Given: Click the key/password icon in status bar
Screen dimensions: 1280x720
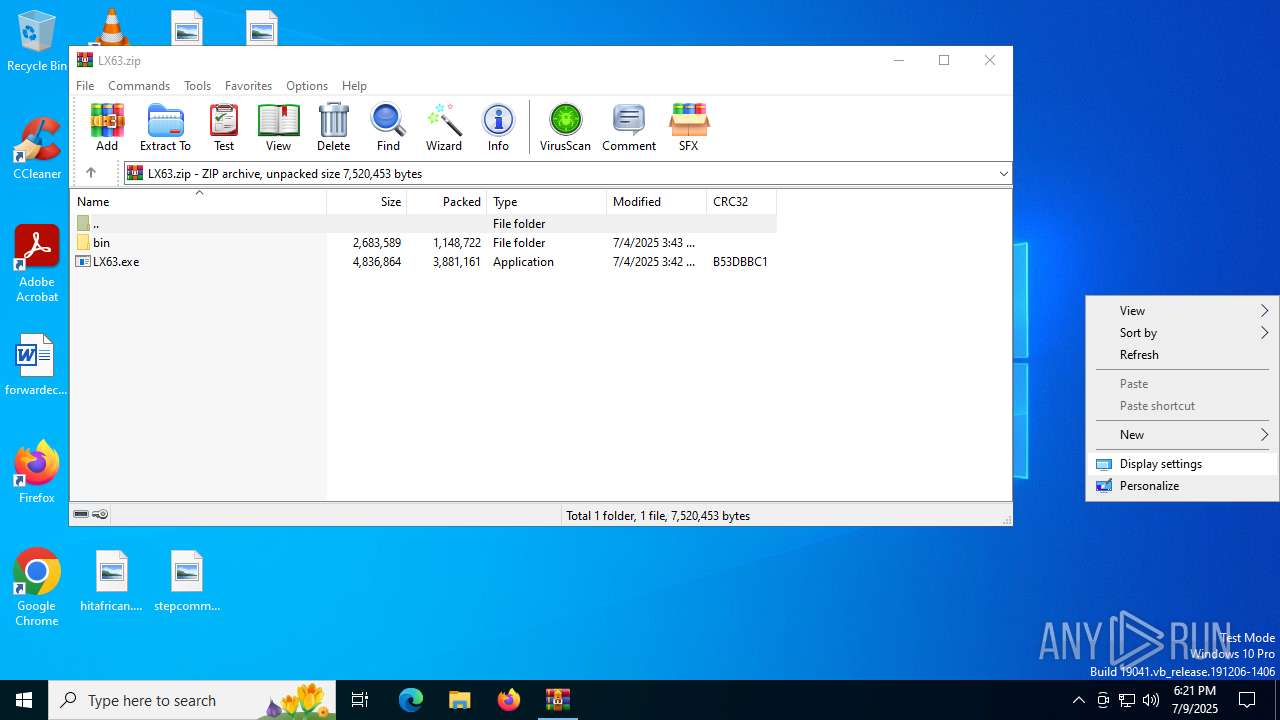Looking at the screenshot, I should pos(100,515).
